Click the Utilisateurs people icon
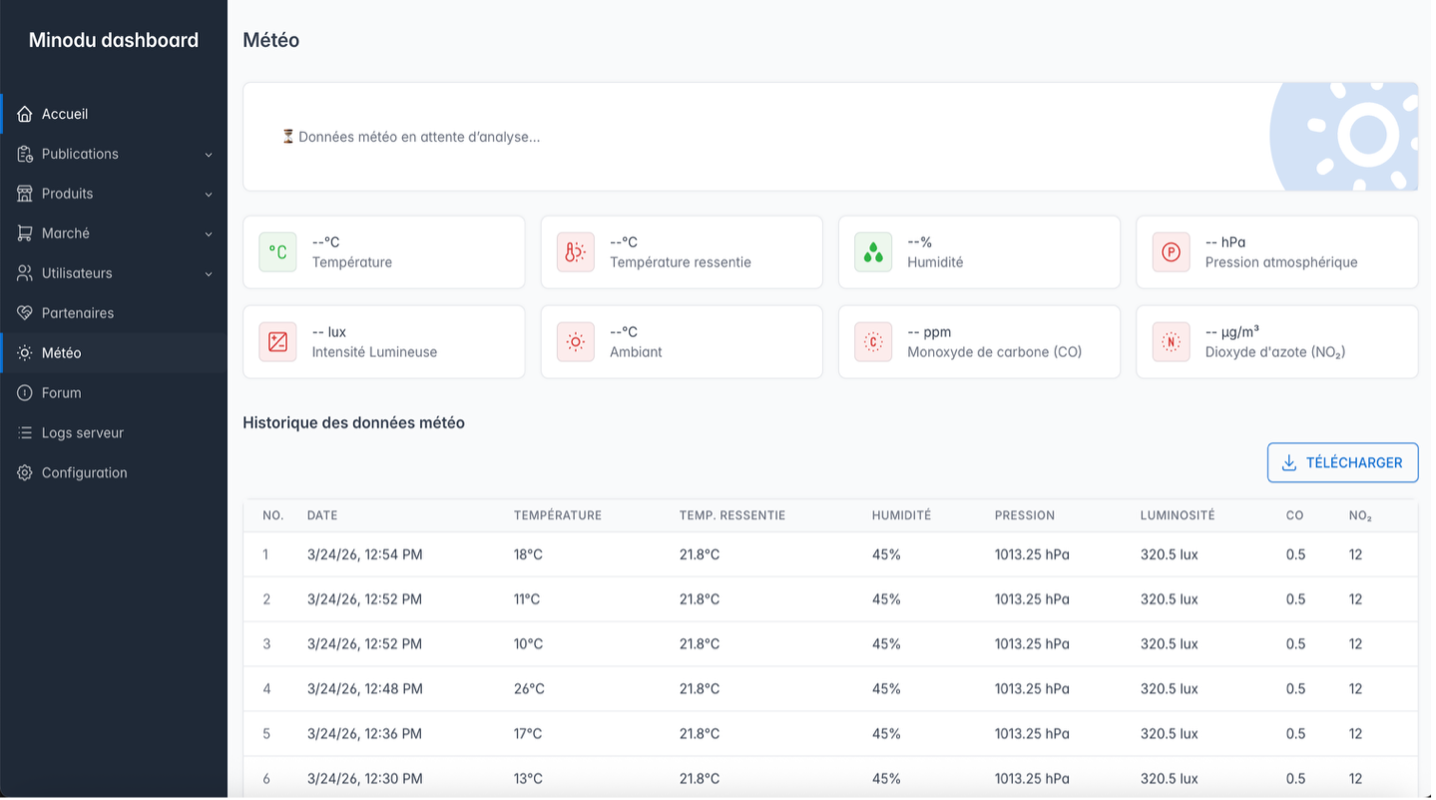This screenshot has width=1436, height=800. pos(25,273)
